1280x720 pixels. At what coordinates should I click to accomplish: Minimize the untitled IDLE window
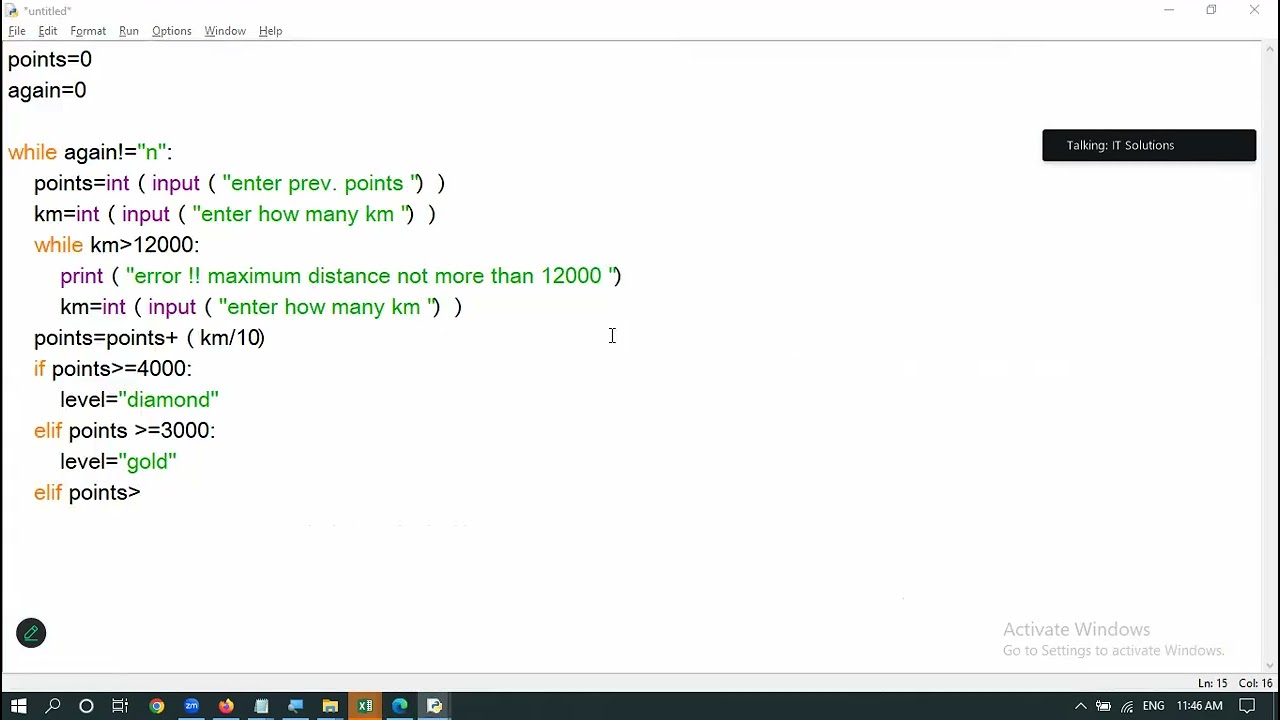point(1168,10)
